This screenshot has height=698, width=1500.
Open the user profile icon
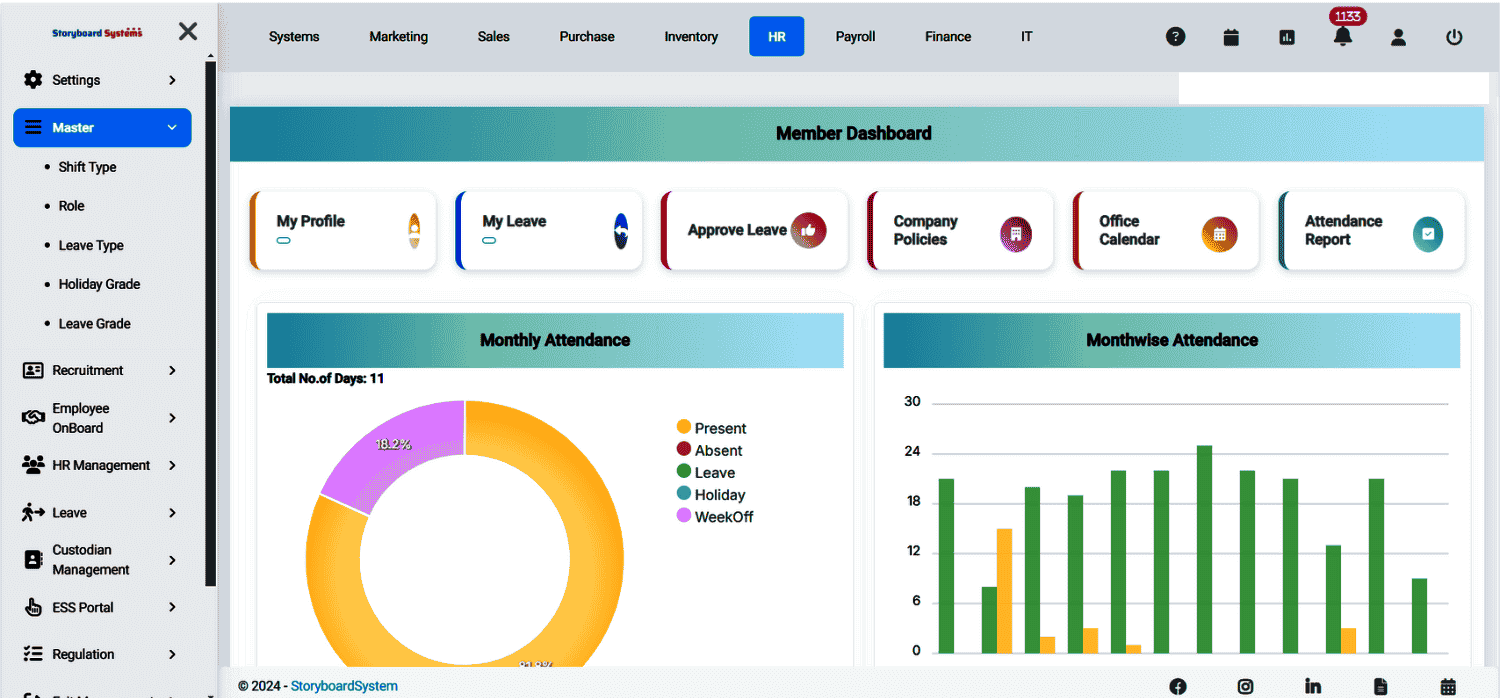(1398, 36)
